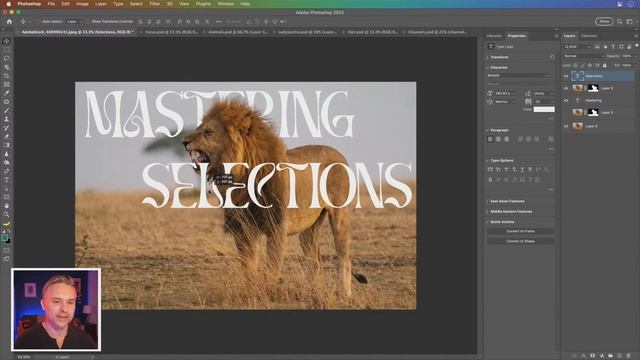Filter layers by adjustment layers icon
640x360 pixels.
coord(605,47)
